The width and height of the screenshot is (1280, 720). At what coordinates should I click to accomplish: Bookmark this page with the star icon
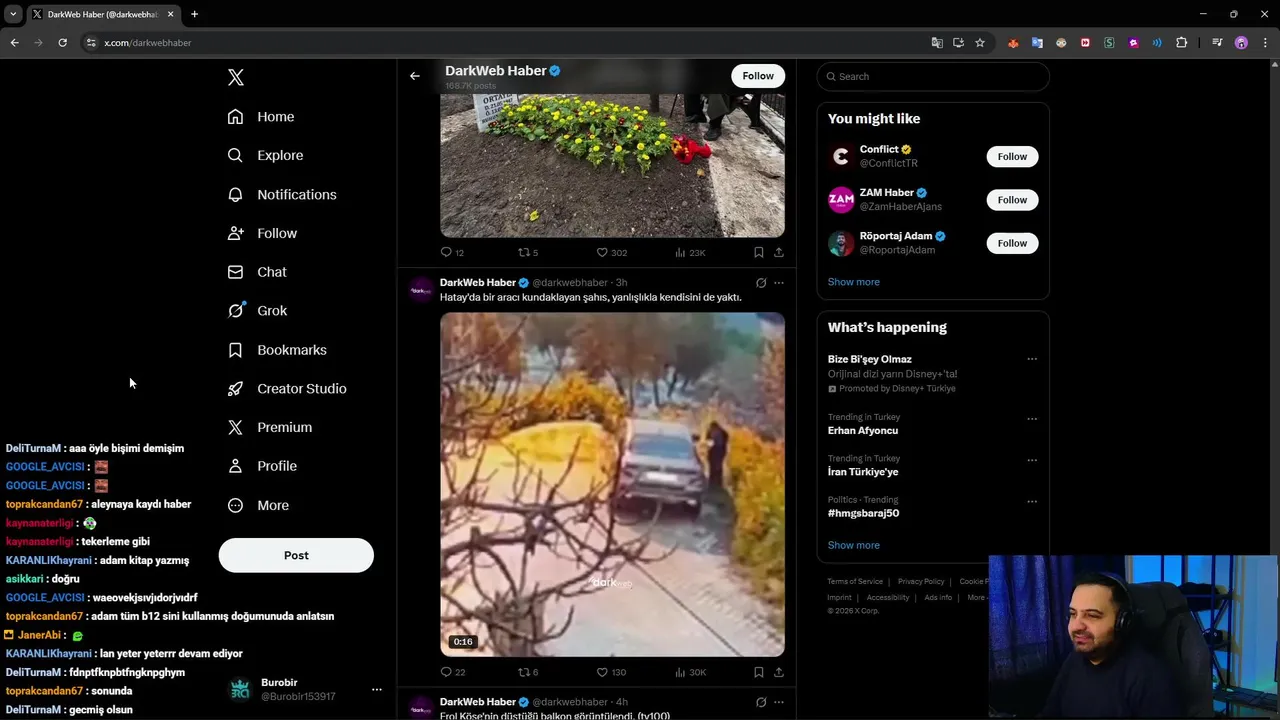(980, 43)
